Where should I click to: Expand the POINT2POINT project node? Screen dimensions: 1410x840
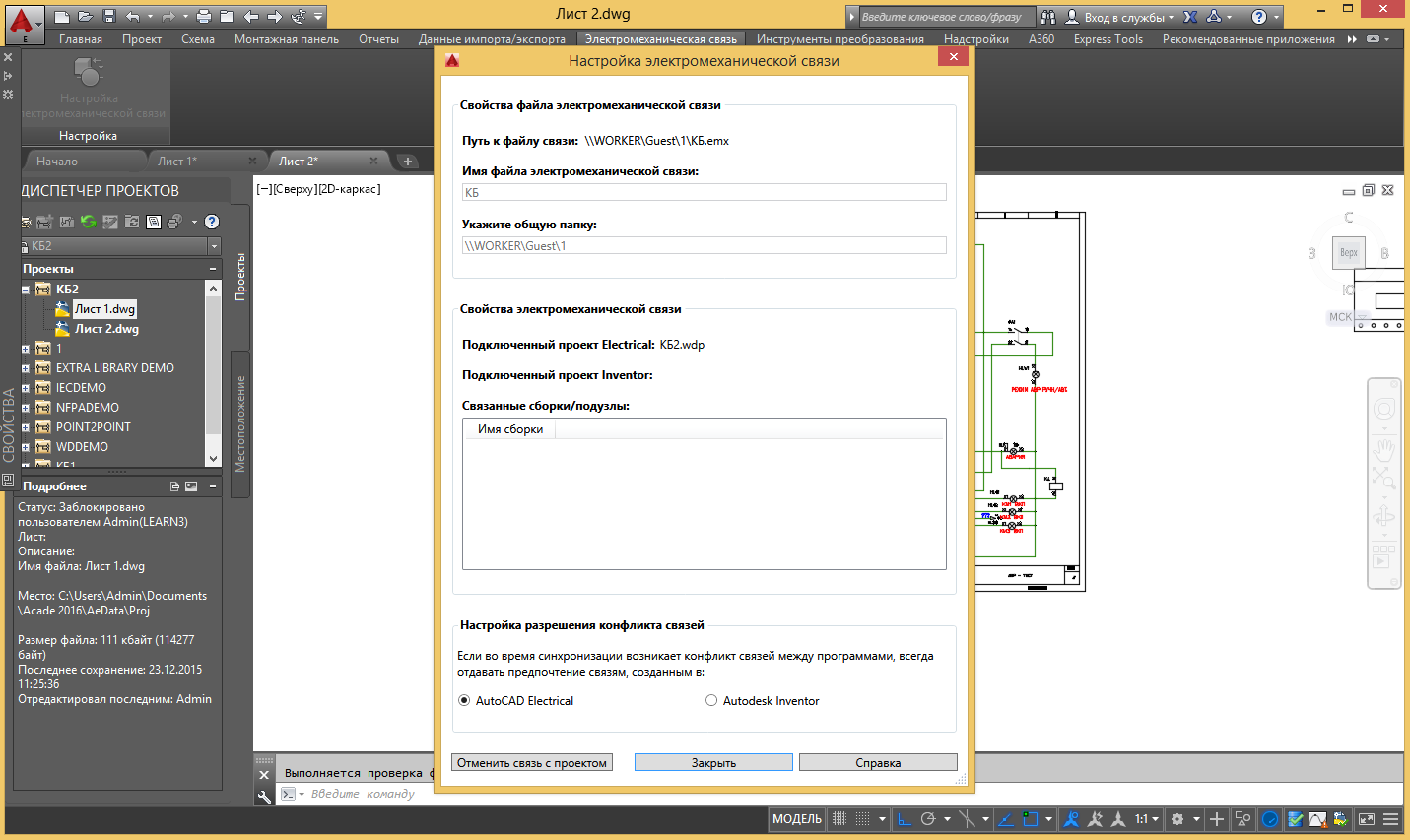coord(26,427)
